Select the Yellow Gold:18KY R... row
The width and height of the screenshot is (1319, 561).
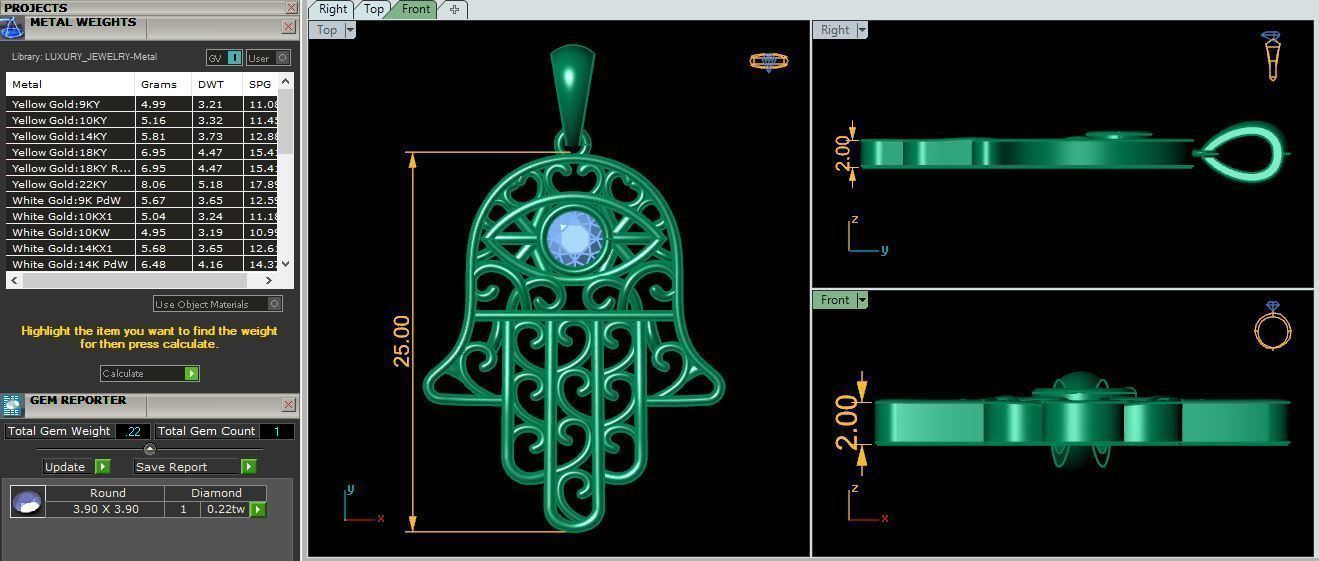click(x=142, y=168)
